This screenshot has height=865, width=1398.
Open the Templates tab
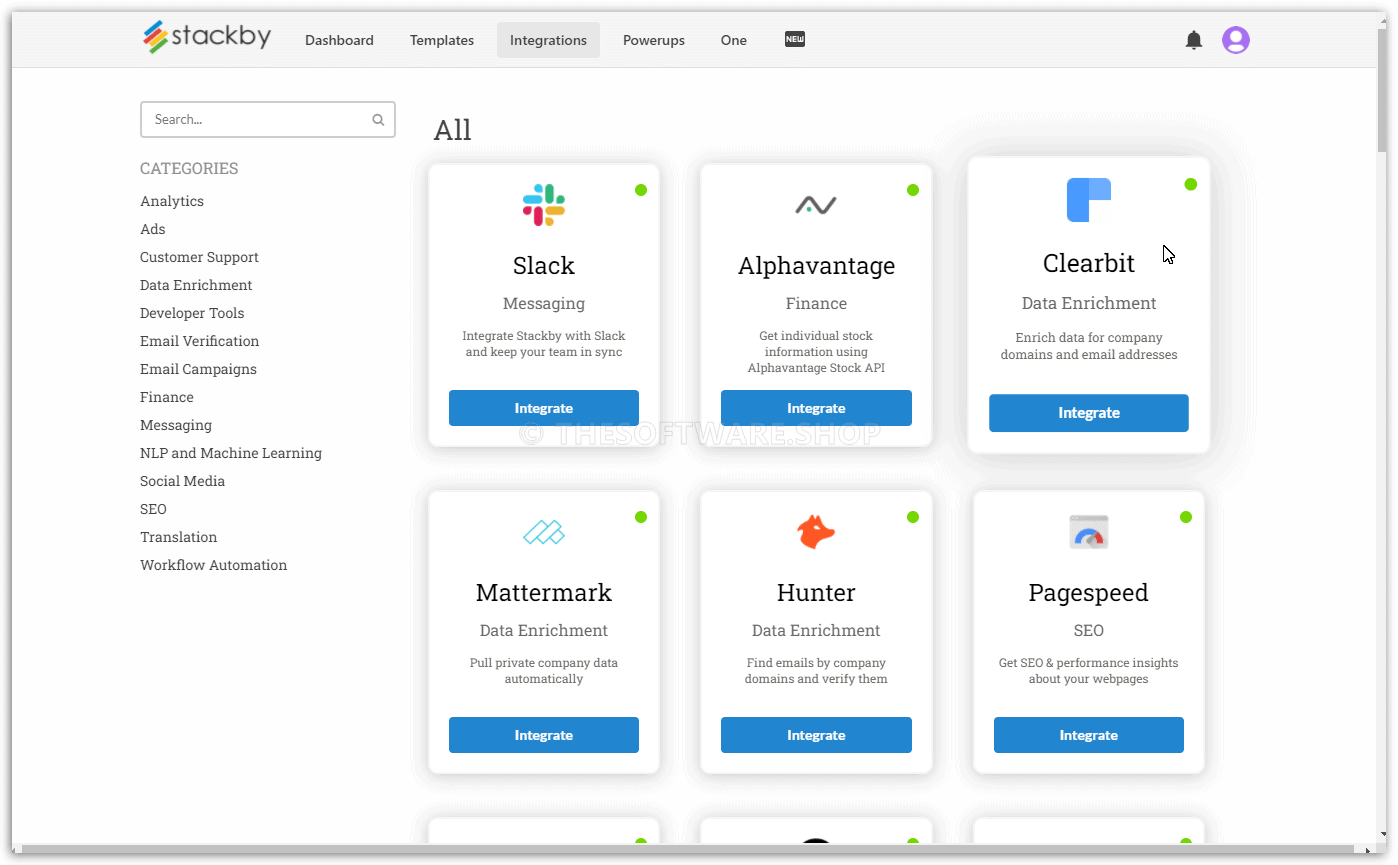442,40
